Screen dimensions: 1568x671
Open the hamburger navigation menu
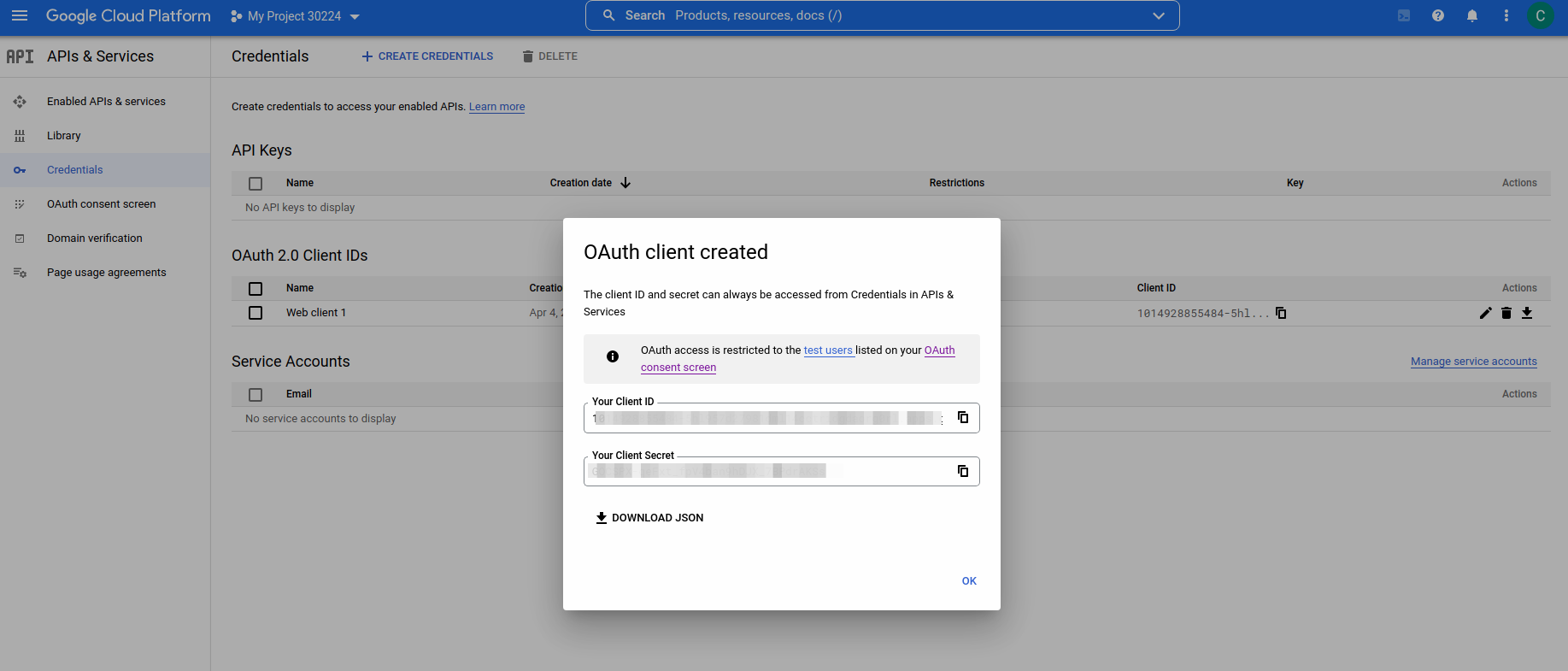pos(20,15)
